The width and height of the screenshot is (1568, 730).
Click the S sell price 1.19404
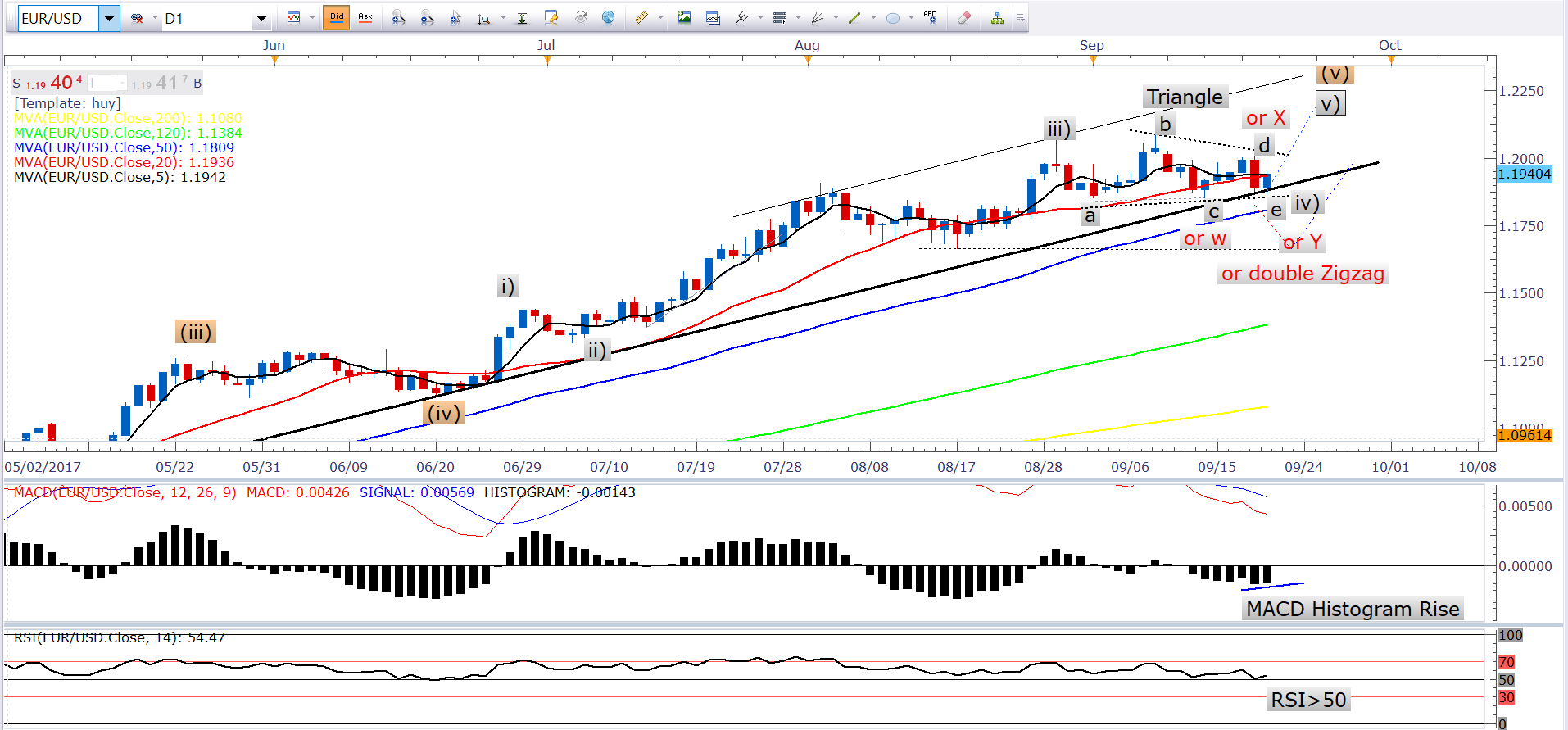pos(51,83)
